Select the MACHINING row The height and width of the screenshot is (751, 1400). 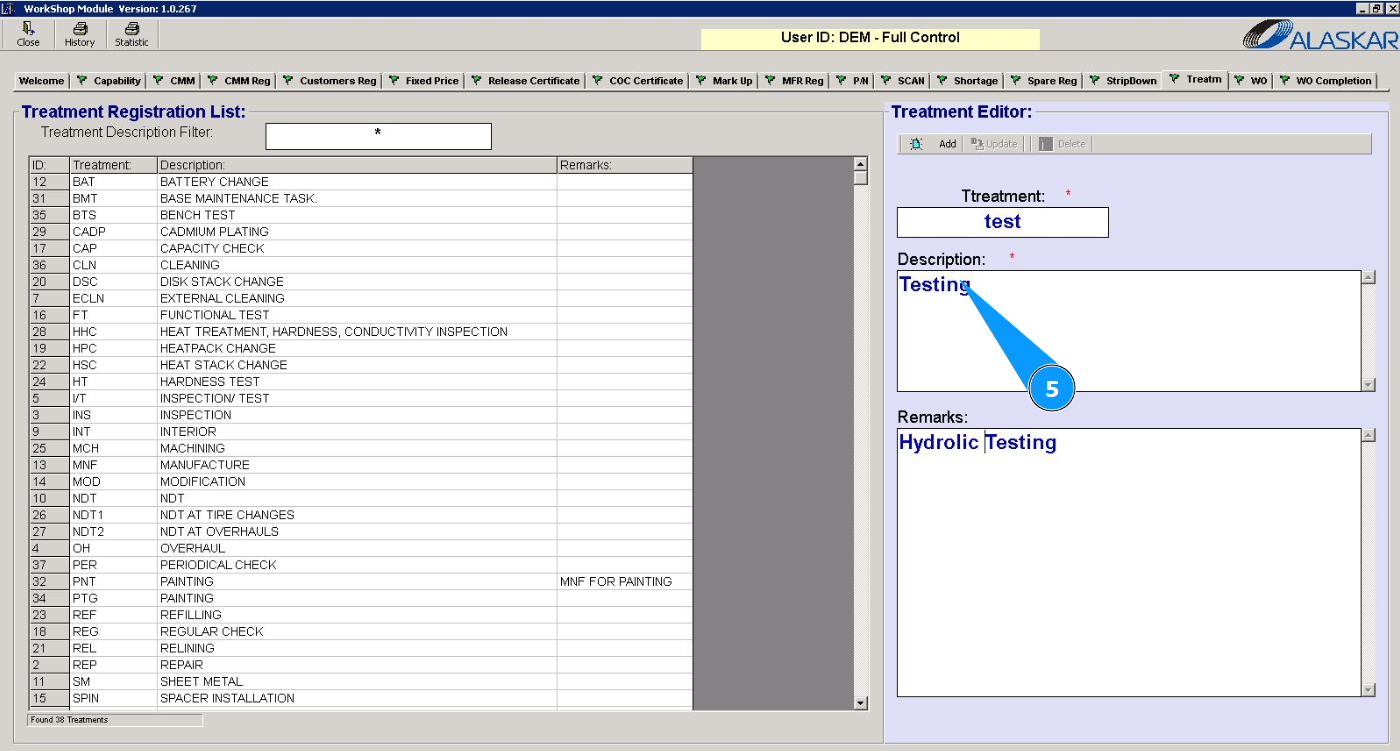(360, 448)
